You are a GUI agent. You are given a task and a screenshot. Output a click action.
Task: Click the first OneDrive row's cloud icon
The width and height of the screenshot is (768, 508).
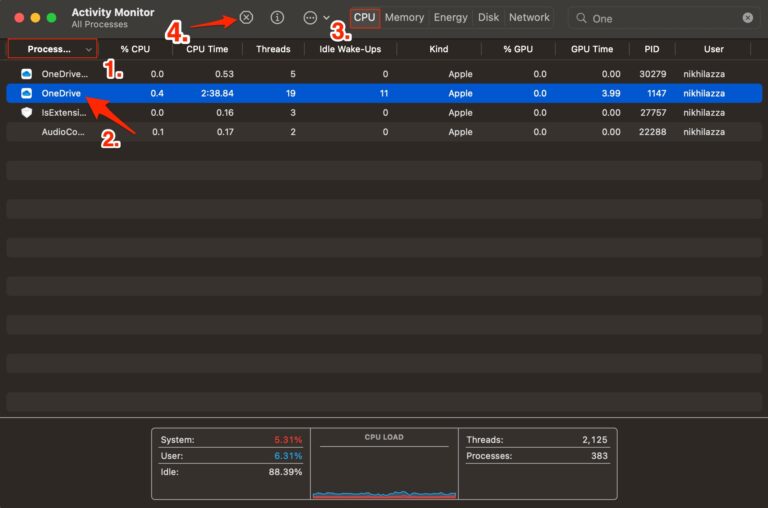pos(27,74)
